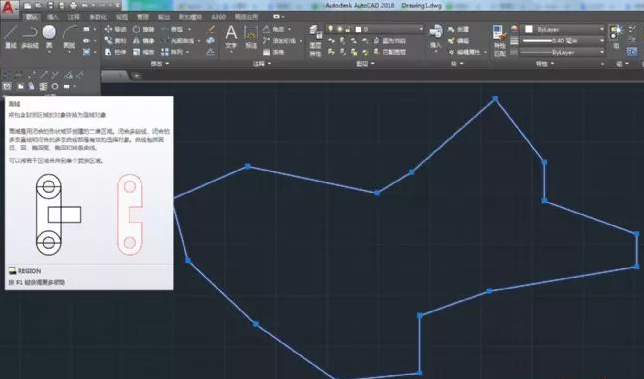
Task: Expand the Modify (修改) panel title
Action: click(160, 64)
